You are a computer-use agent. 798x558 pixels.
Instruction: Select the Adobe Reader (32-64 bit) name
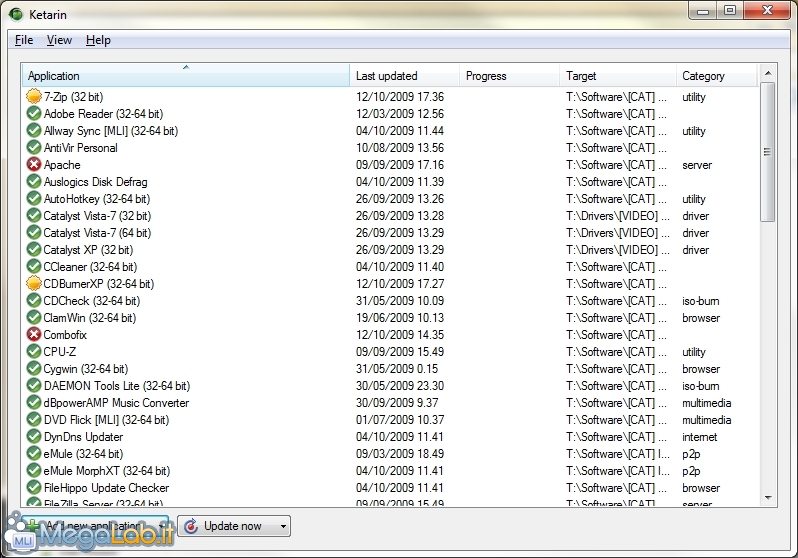[x=103, y=114]
